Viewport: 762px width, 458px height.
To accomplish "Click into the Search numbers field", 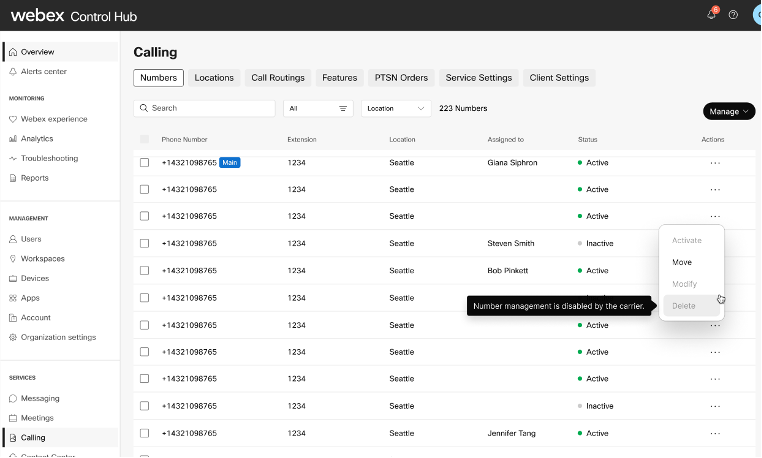I will tap(205, 108).
